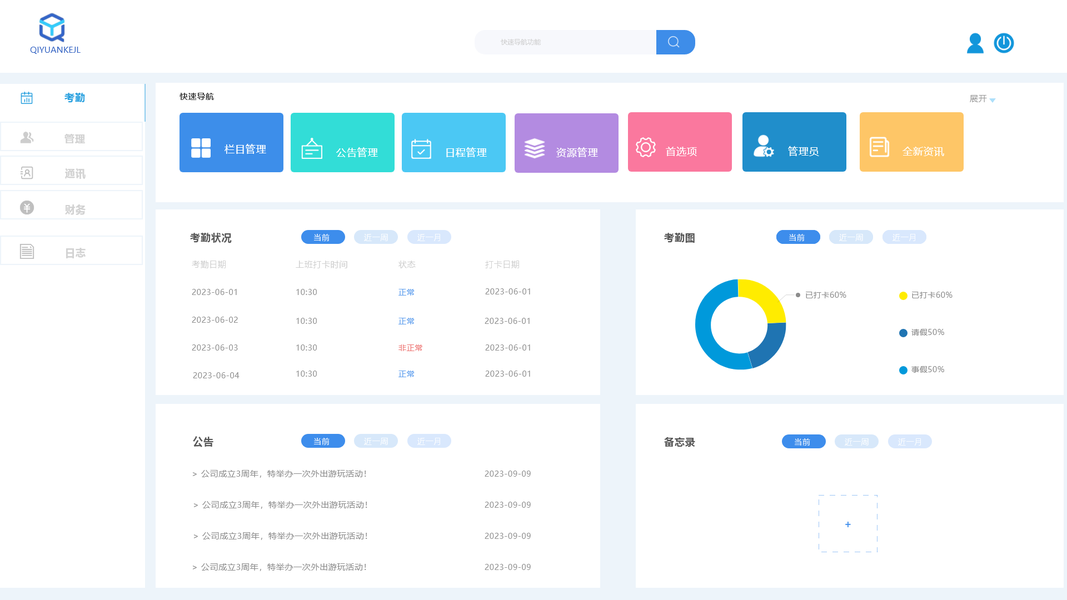1067x600 pixels.
Task: Open the 公告管理 tile
Action: (x=342, y=142)
